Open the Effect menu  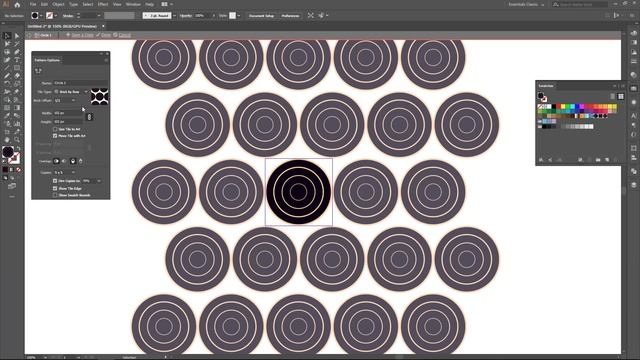click(x=103, y=4)
